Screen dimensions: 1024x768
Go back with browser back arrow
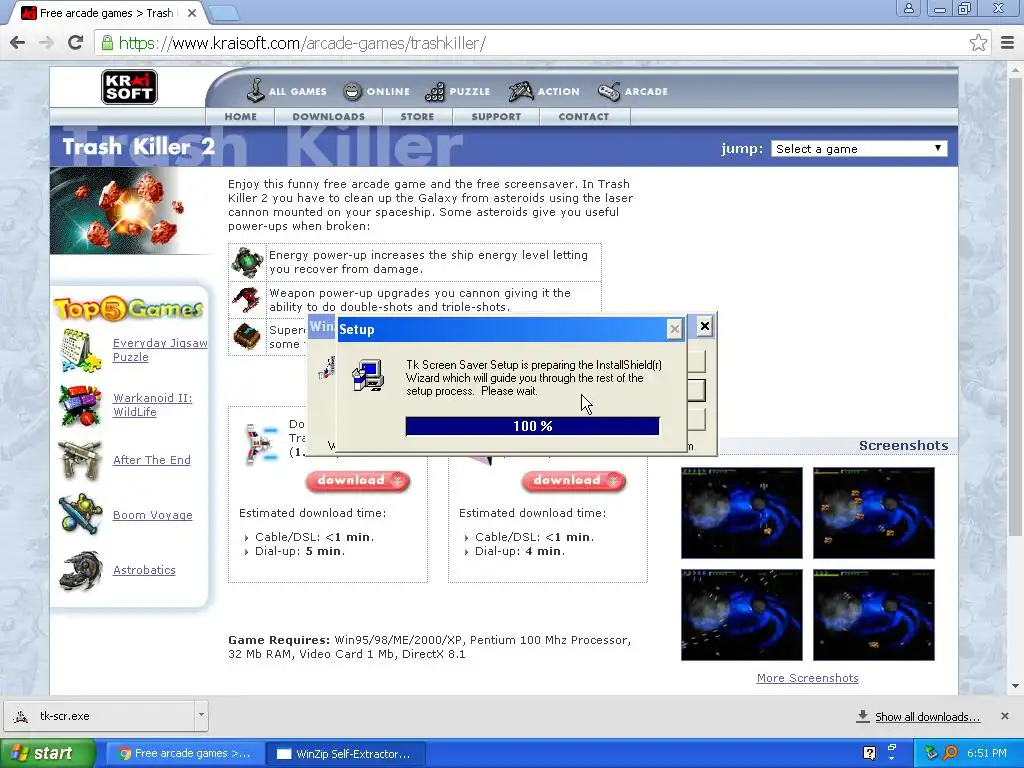(x=18, y=43)
